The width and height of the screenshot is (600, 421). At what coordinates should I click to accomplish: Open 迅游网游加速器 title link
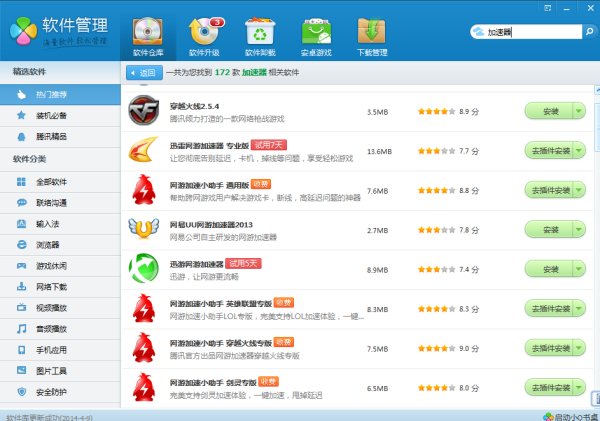click(197, 264)
